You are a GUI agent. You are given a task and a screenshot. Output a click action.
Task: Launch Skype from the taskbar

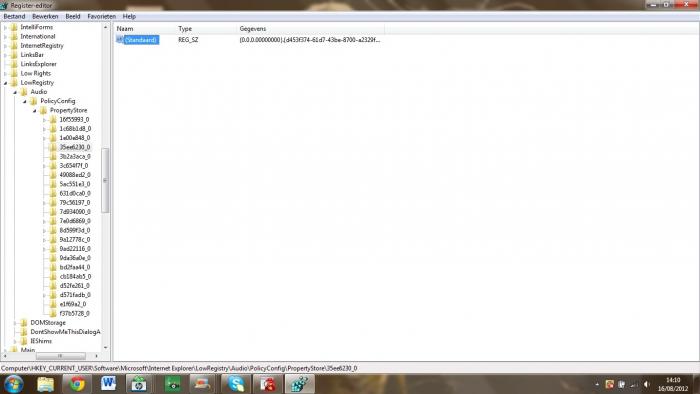click(x=235, y=384)
